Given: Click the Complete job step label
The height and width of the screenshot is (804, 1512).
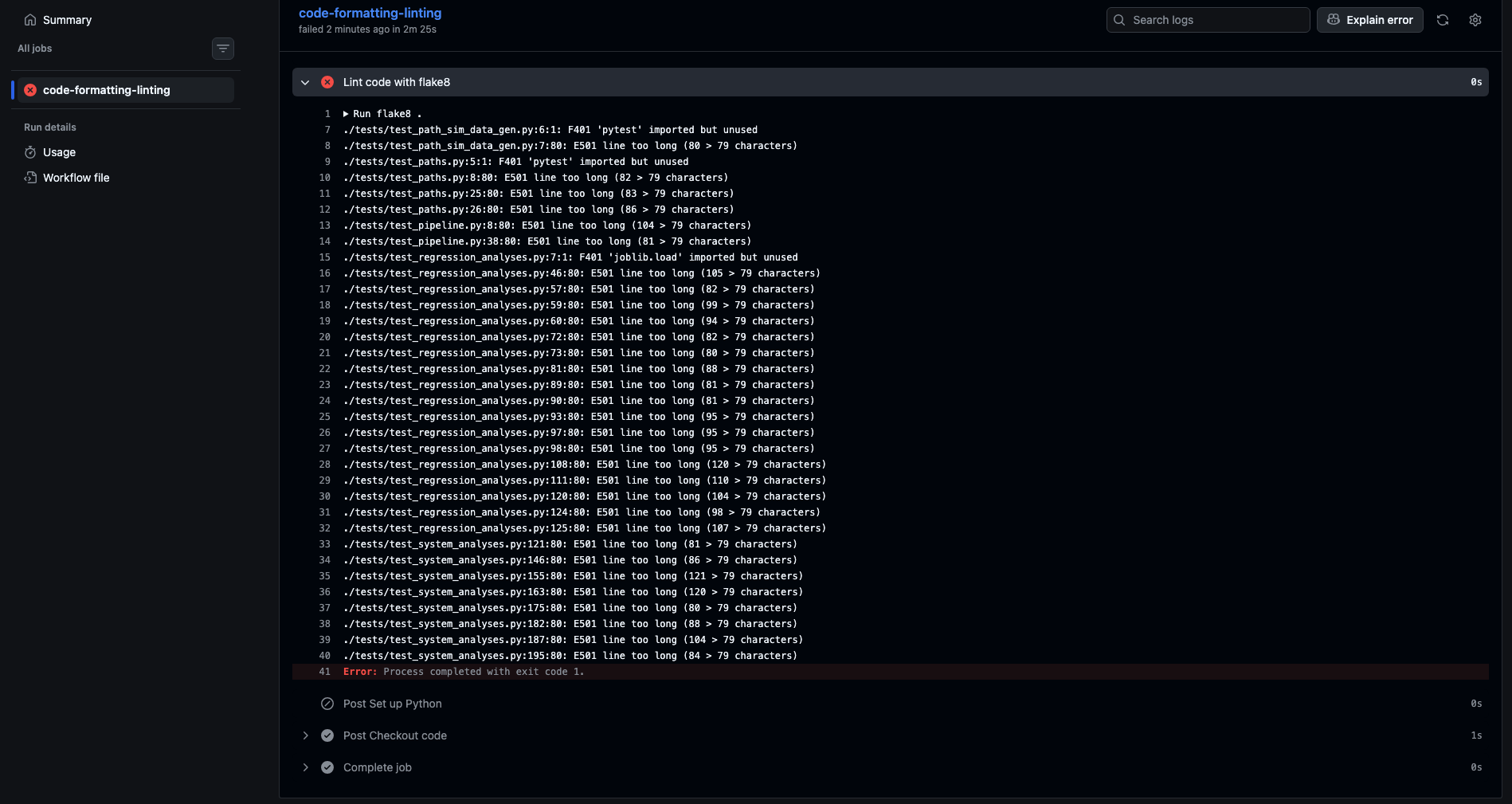Looking at the screenshot, I should point(378,767).
